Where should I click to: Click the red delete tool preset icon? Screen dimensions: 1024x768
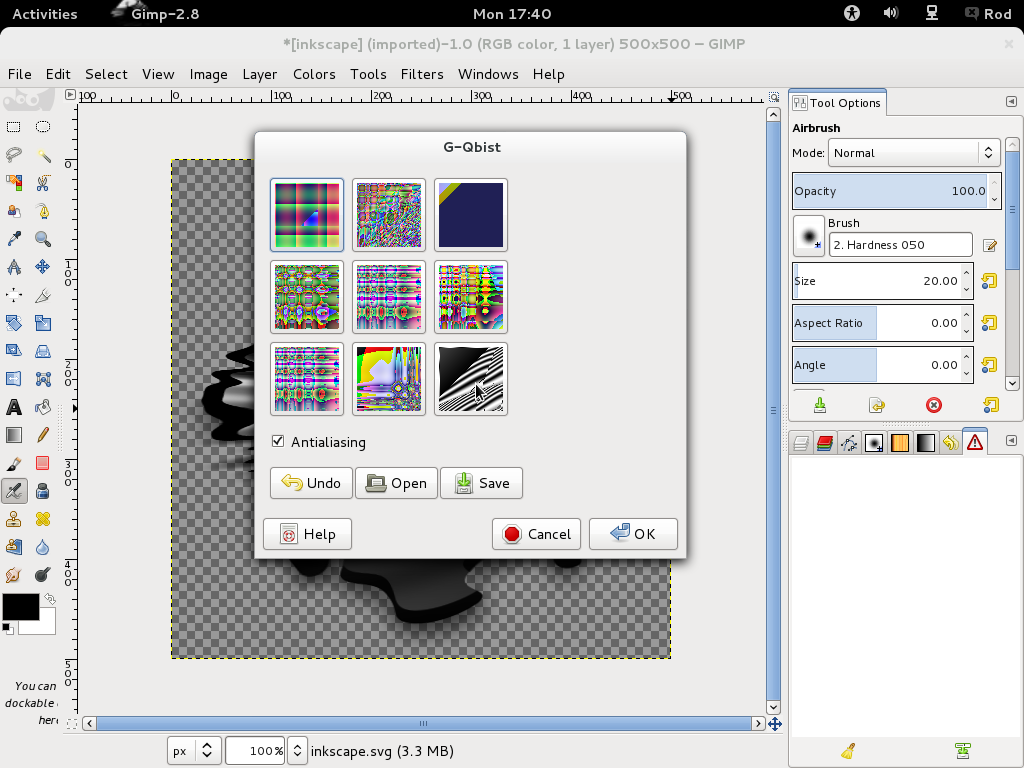934,406
